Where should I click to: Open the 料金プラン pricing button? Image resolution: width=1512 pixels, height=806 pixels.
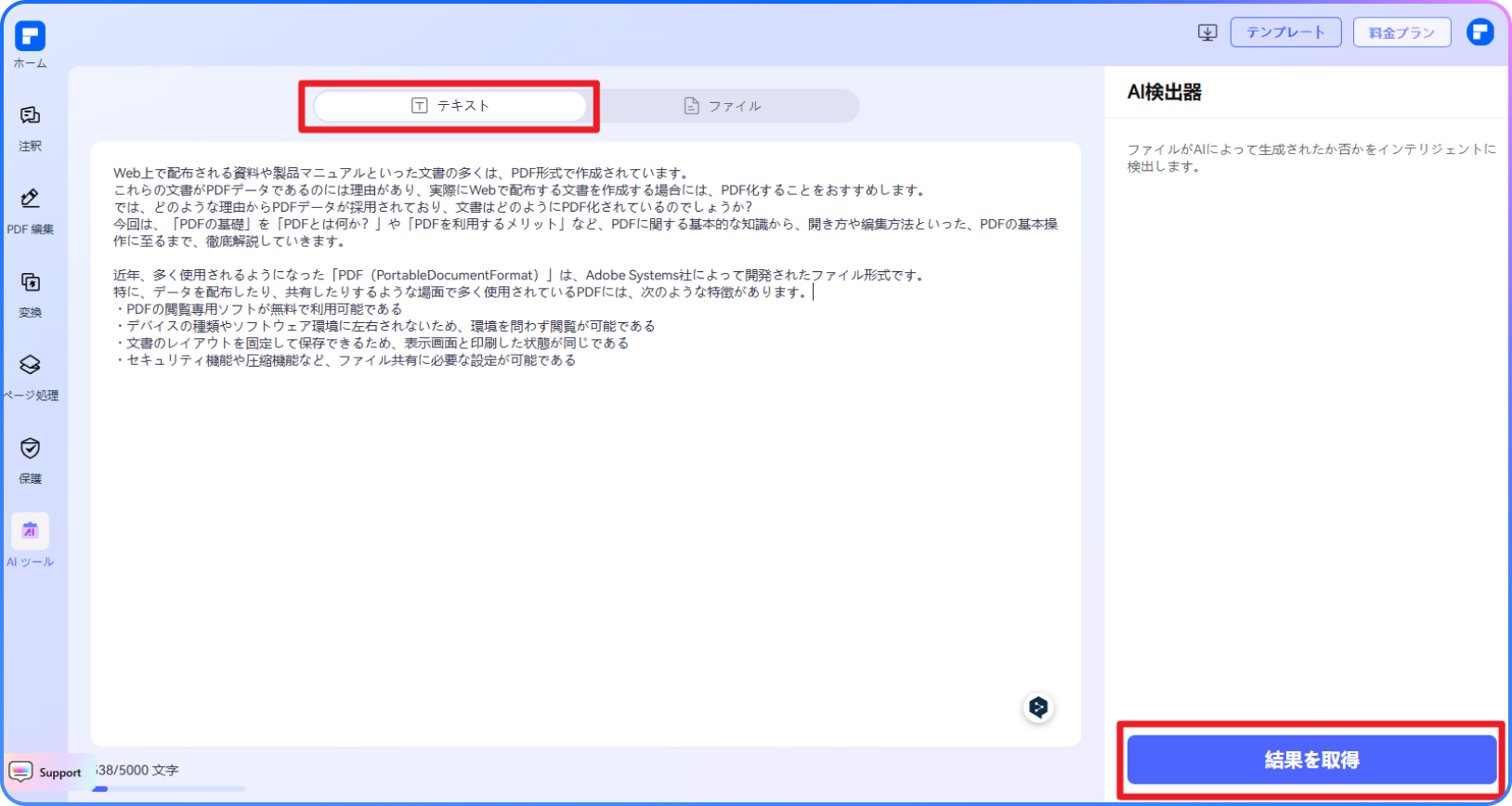point(1401,32)
